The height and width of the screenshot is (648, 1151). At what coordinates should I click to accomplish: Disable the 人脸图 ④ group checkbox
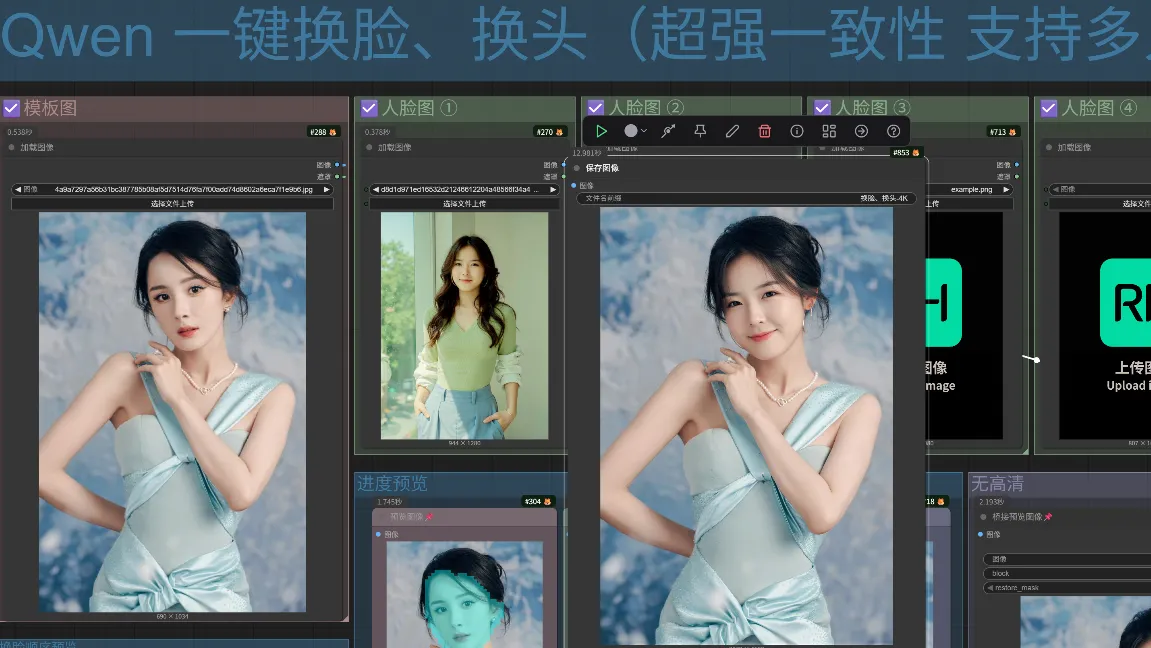point(1049,108)
